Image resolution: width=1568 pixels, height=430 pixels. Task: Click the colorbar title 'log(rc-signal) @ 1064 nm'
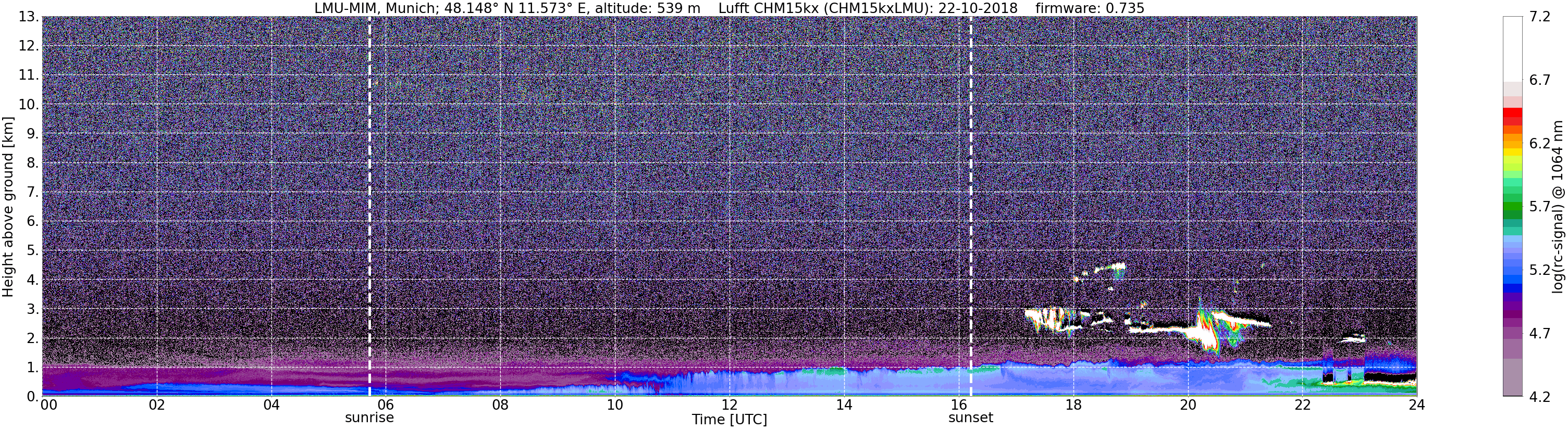pyautogui.click(x=1558, y=207)
